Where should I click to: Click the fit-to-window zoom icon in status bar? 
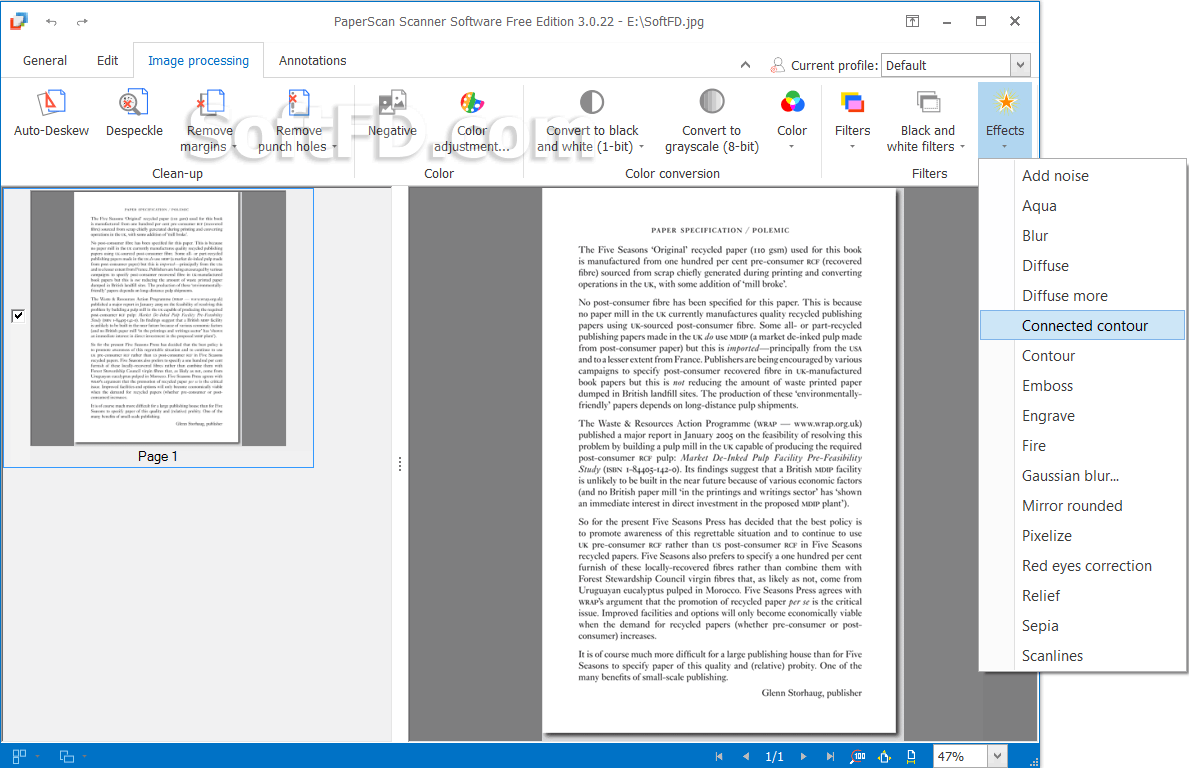point(884,756)
